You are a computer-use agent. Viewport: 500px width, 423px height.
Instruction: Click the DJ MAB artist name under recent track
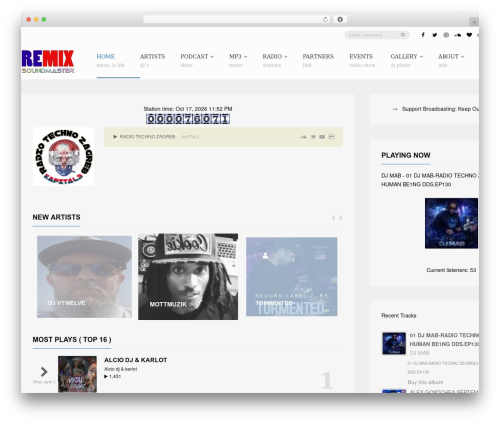[x=419, y=353]
